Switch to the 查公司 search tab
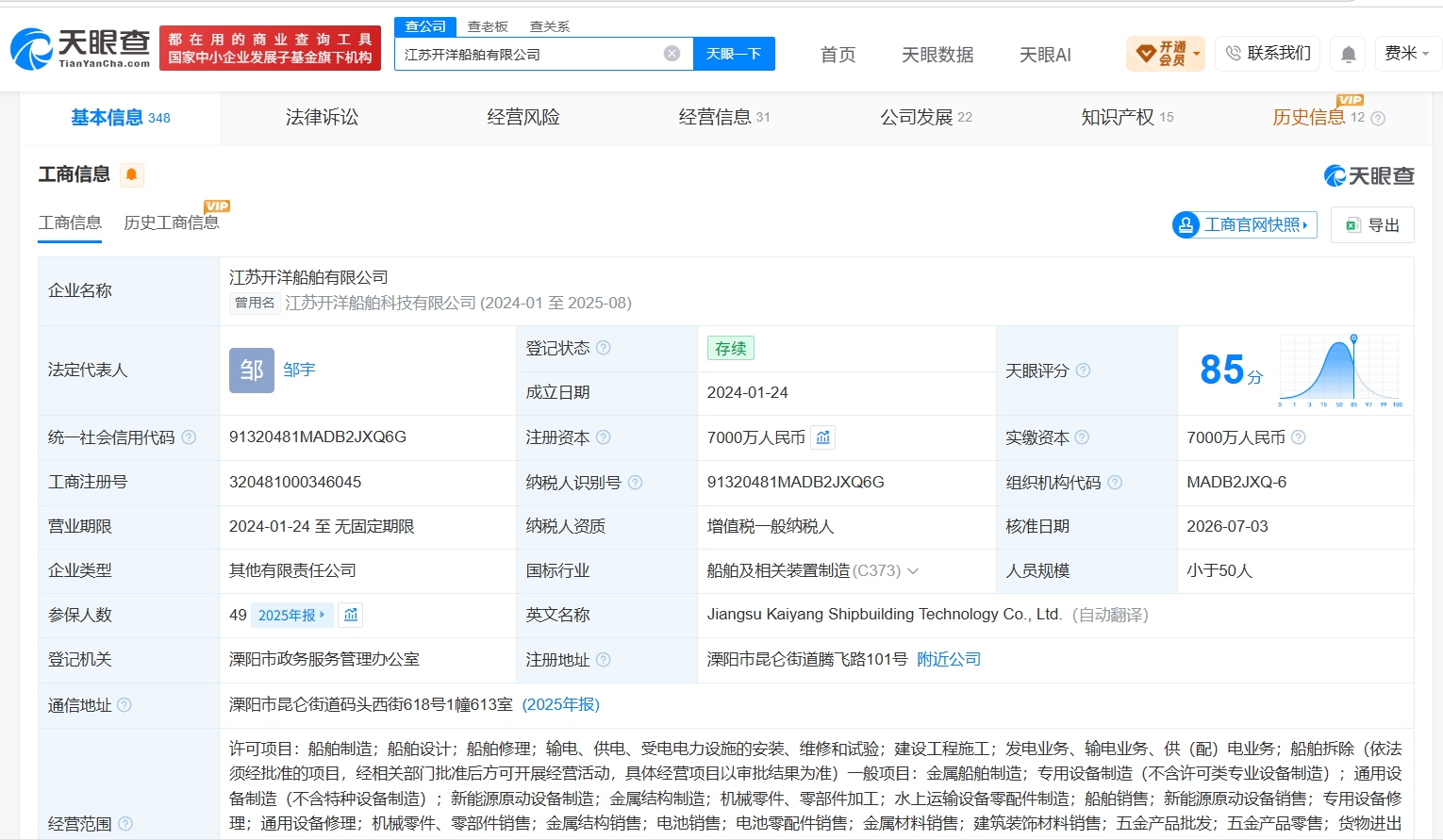 pyautogui.click(x=425, y=26)
